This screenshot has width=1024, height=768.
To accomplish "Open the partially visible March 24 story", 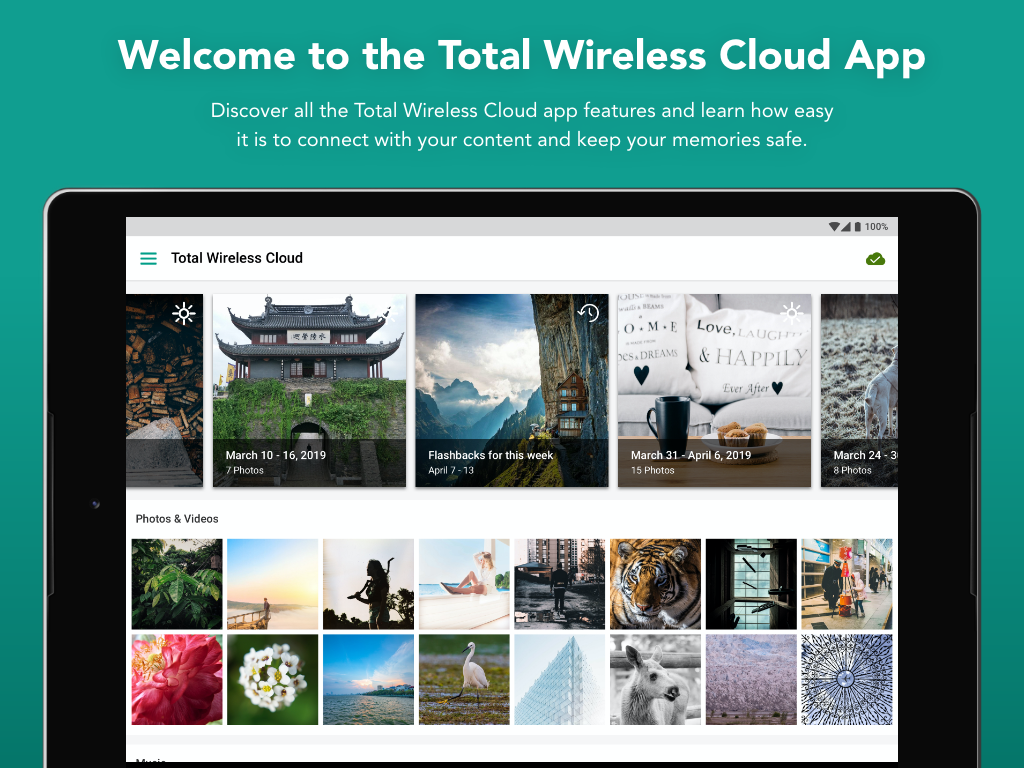I will pyautogui.click(x=859, y=390).
